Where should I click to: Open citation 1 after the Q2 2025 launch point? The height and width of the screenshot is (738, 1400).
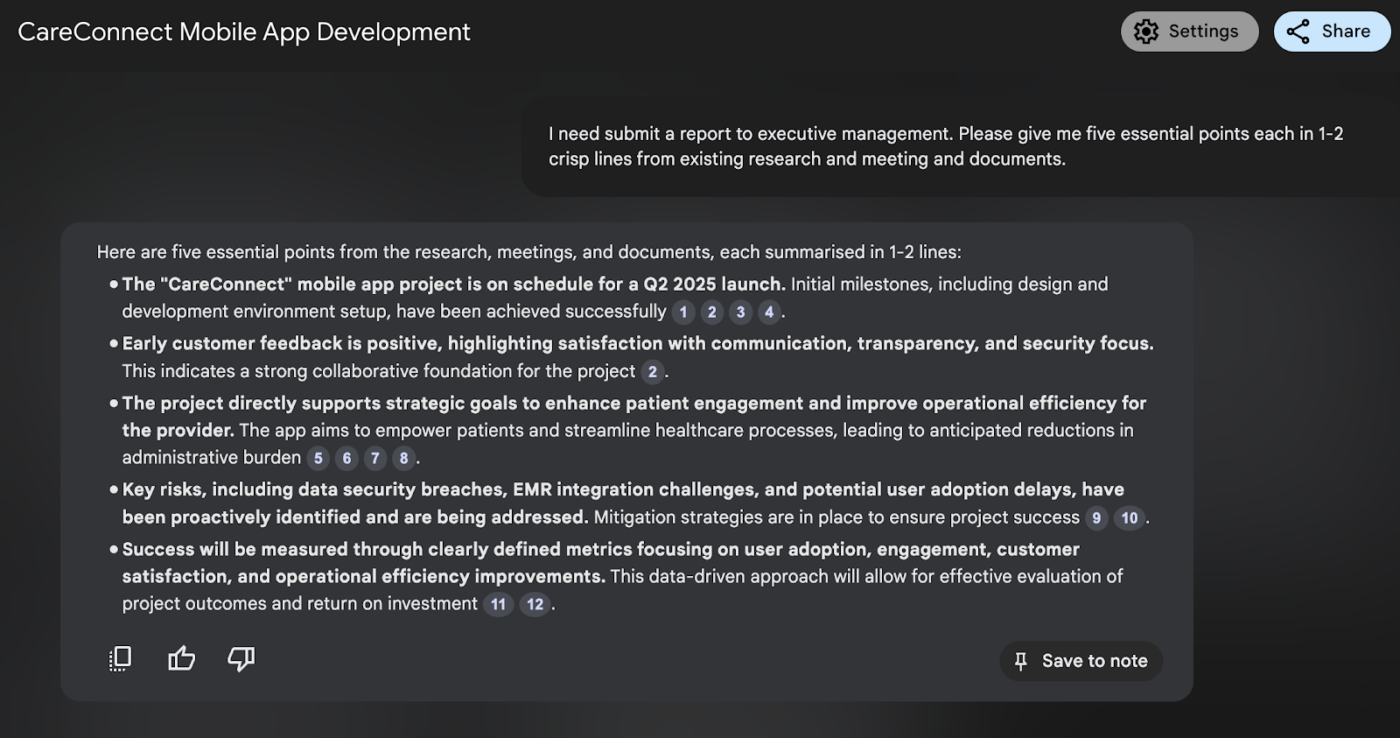[x=684, y=312]
